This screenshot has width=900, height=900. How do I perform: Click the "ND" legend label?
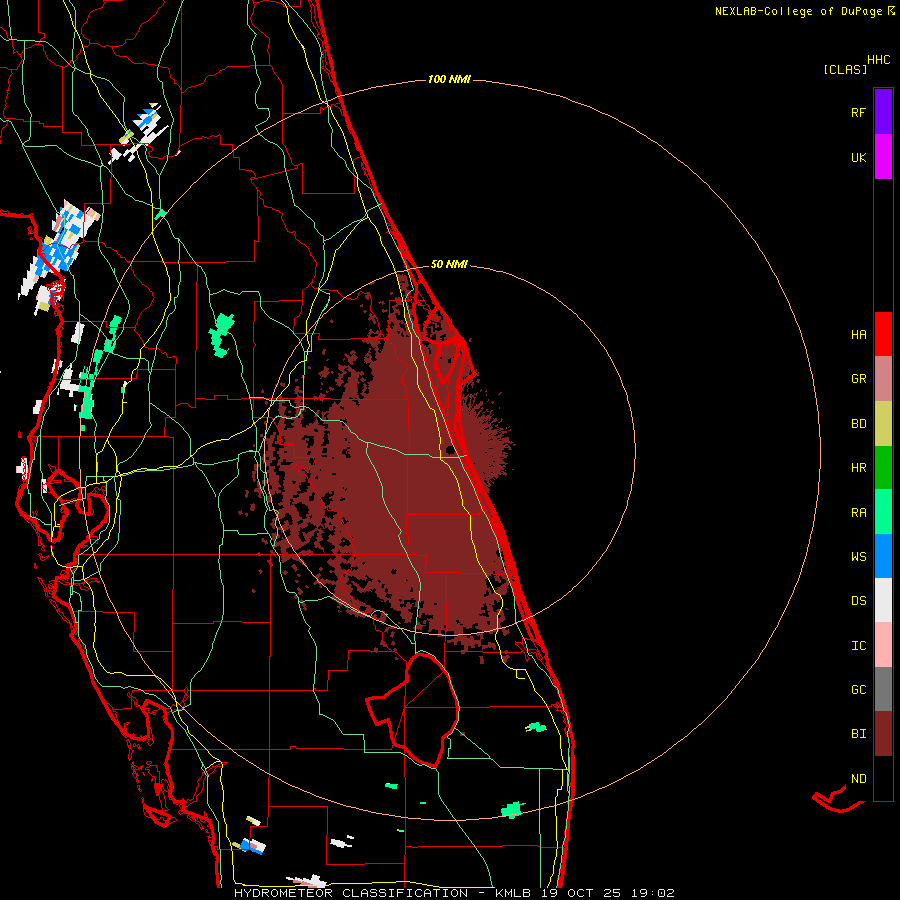click(x=858, y=779)
